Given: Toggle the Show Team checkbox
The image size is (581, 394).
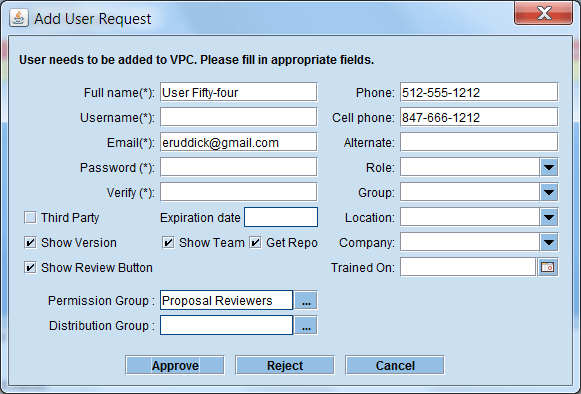Looking at the screenshot, I should click(x=168, y=243).
